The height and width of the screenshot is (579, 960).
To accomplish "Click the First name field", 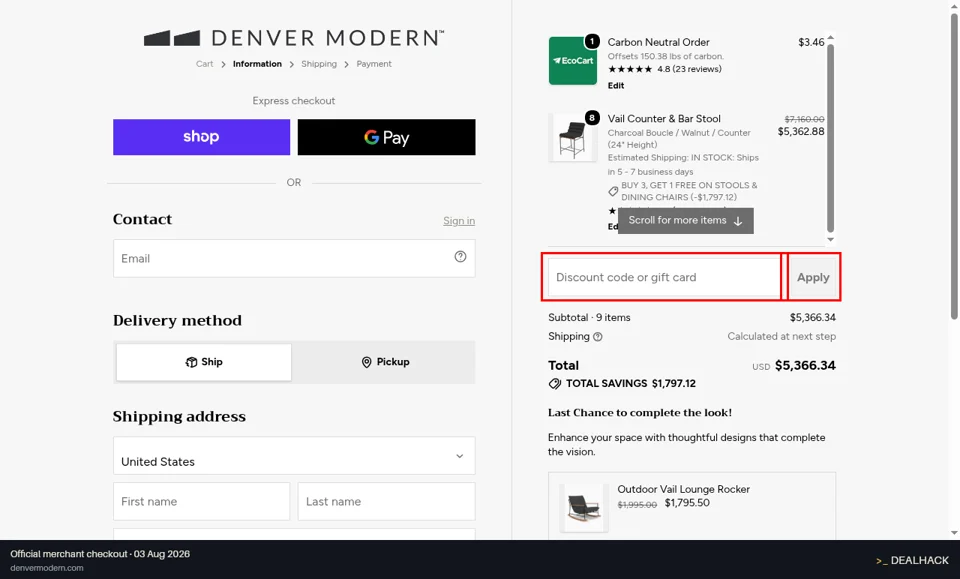I will click(x=201, y=501).
